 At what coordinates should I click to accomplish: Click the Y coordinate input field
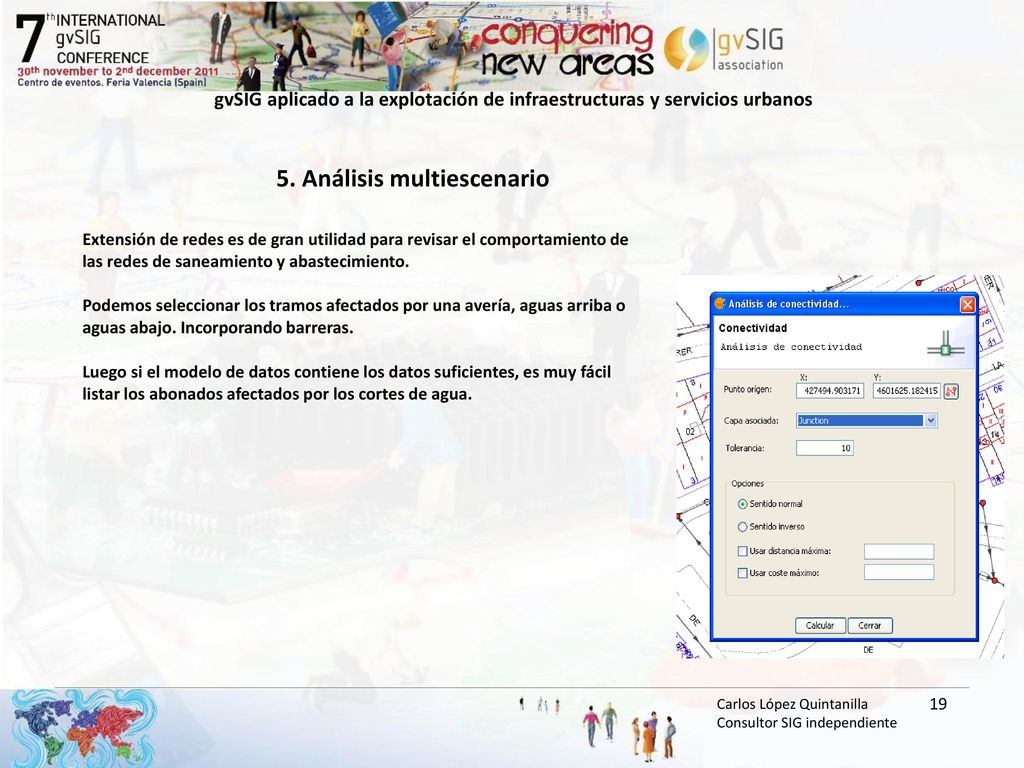pyautogui.click(x=906, y=391)
